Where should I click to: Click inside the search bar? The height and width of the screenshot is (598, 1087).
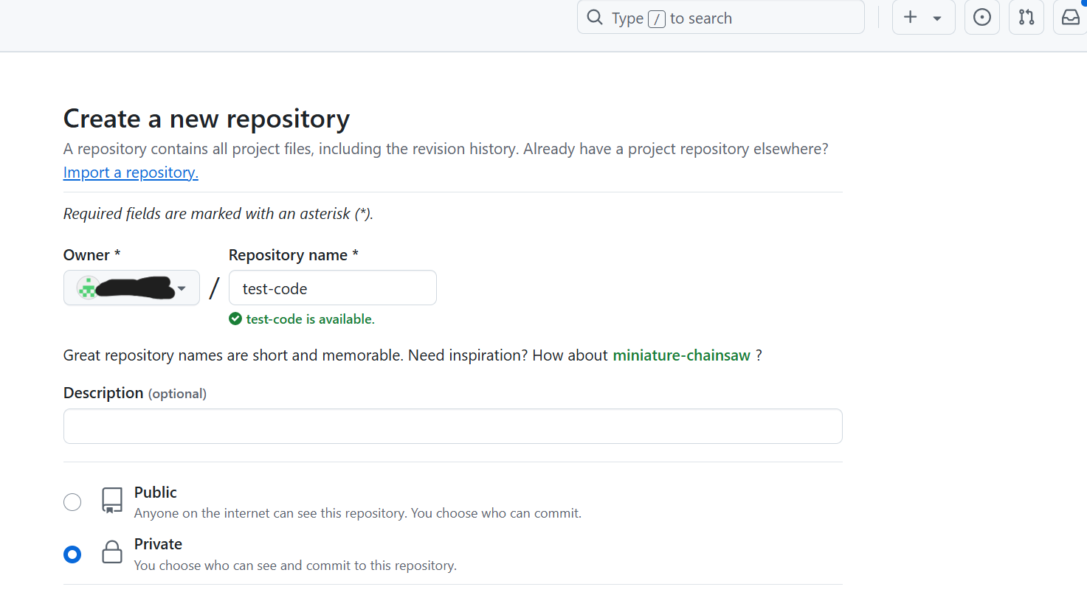coord(720,17)
